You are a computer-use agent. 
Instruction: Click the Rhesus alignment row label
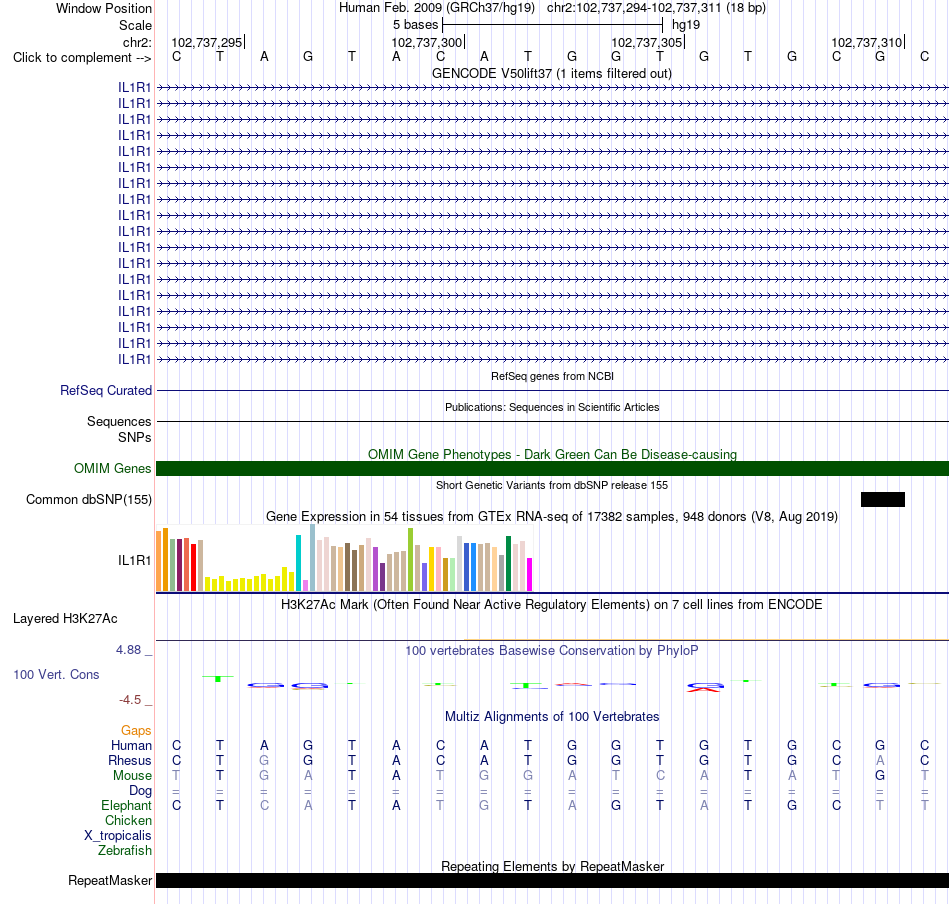[x=130, y=760]
